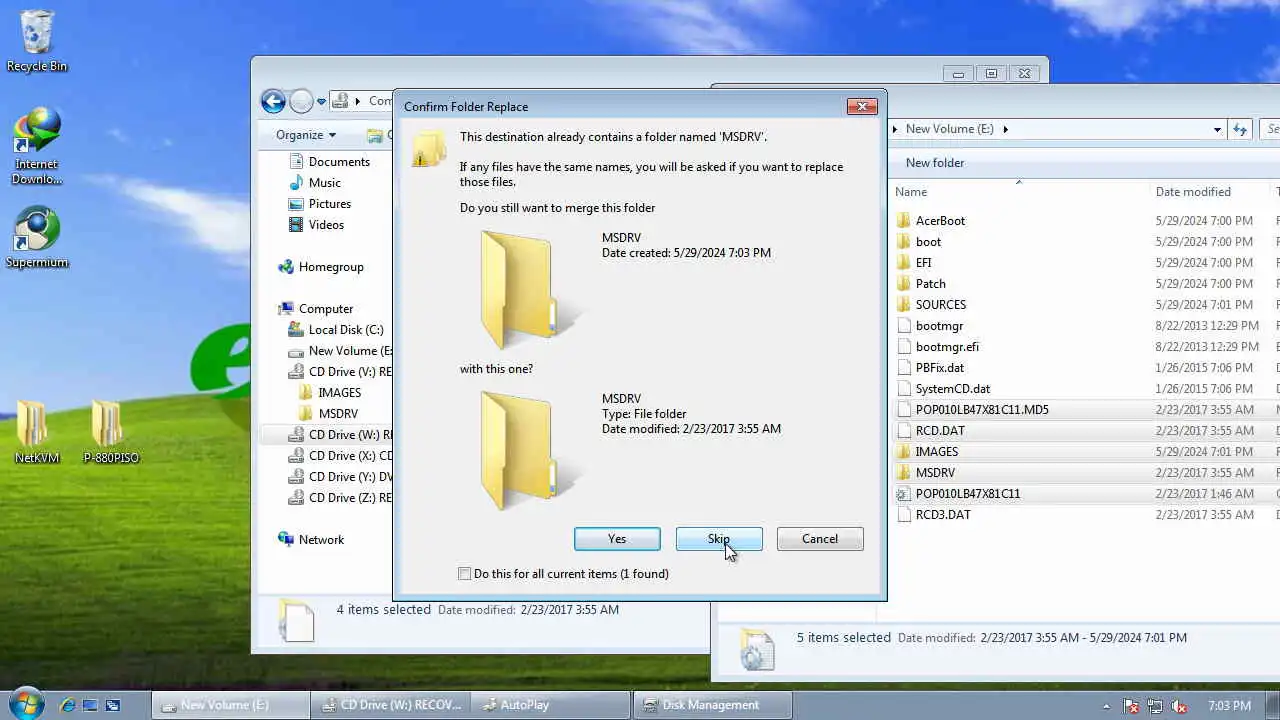
Task: Click Yes to merge MSDRV folder
Action: (617, 539)
